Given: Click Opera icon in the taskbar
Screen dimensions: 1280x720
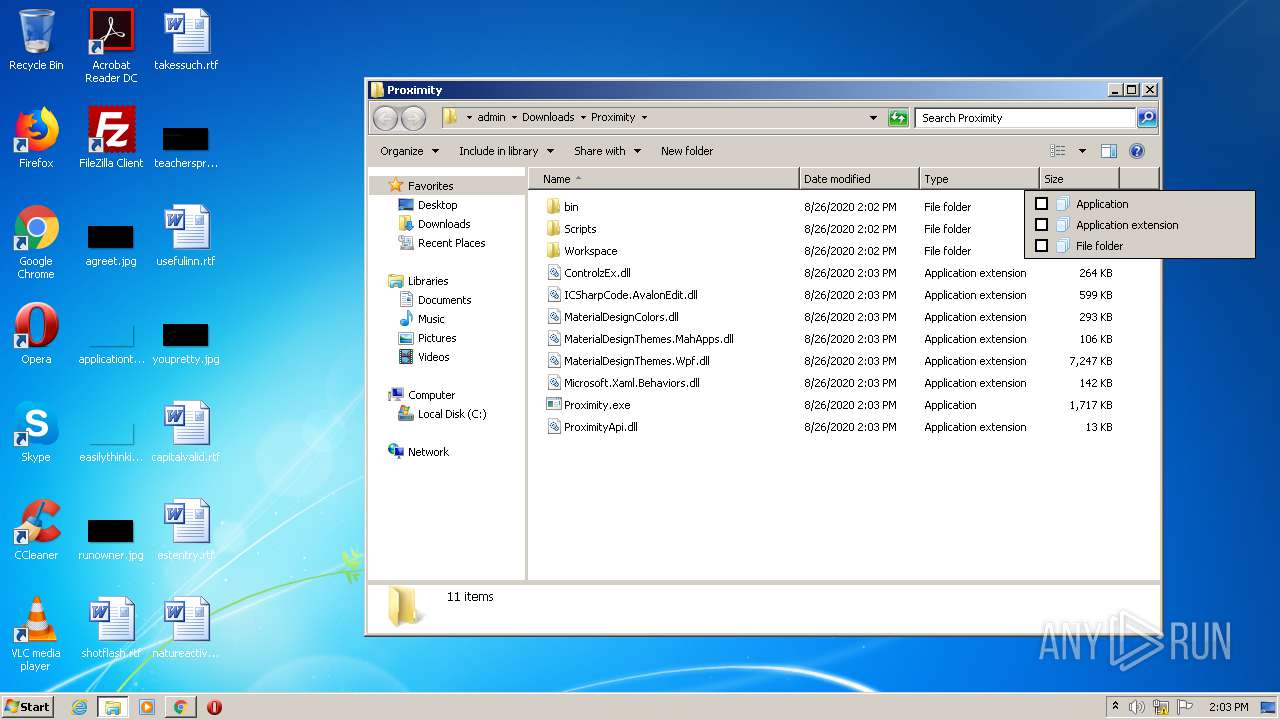Looking at the screenshot, I should (214, 707).
